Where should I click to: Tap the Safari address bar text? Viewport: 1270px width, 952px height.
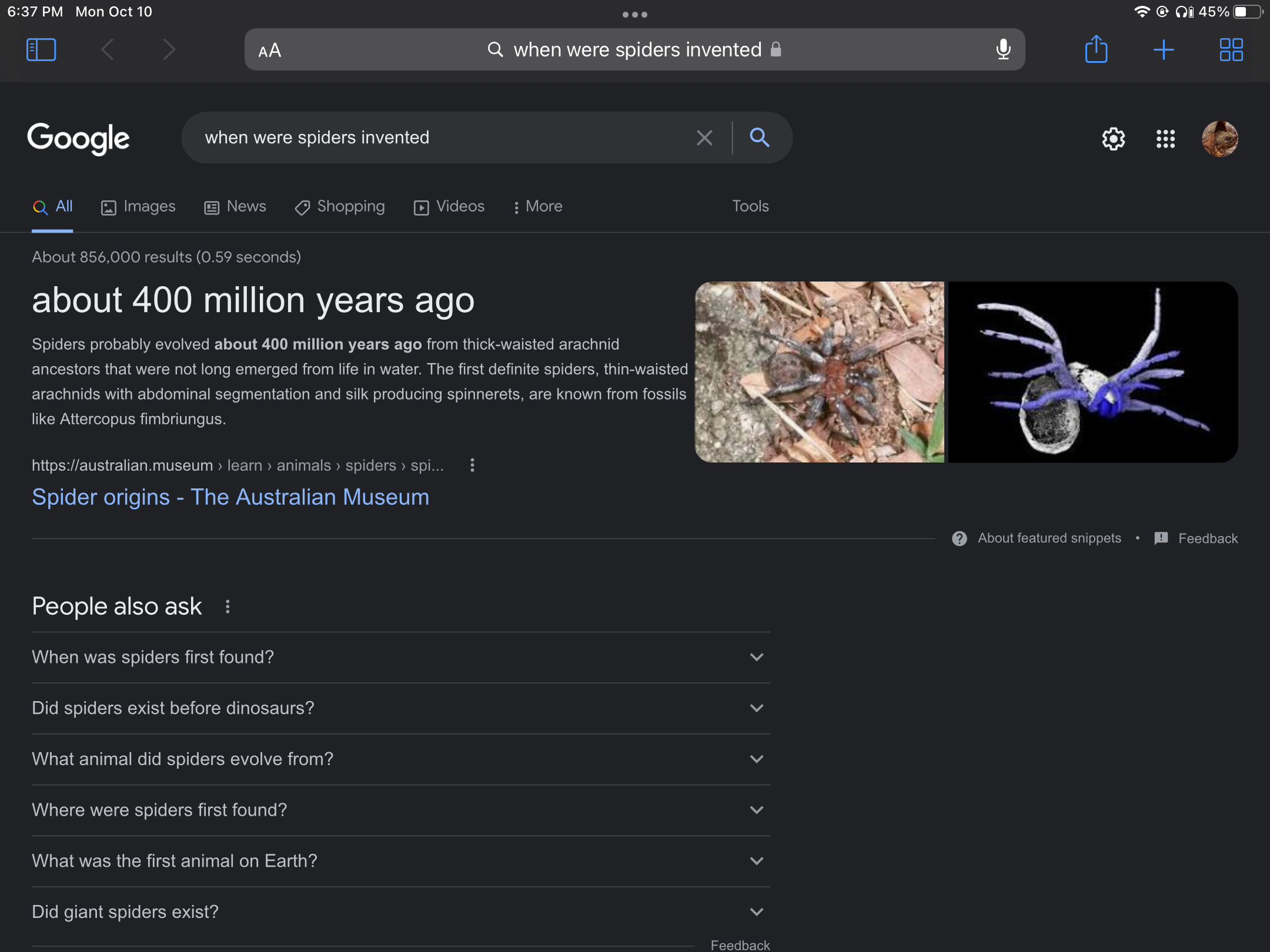point(637,49)
